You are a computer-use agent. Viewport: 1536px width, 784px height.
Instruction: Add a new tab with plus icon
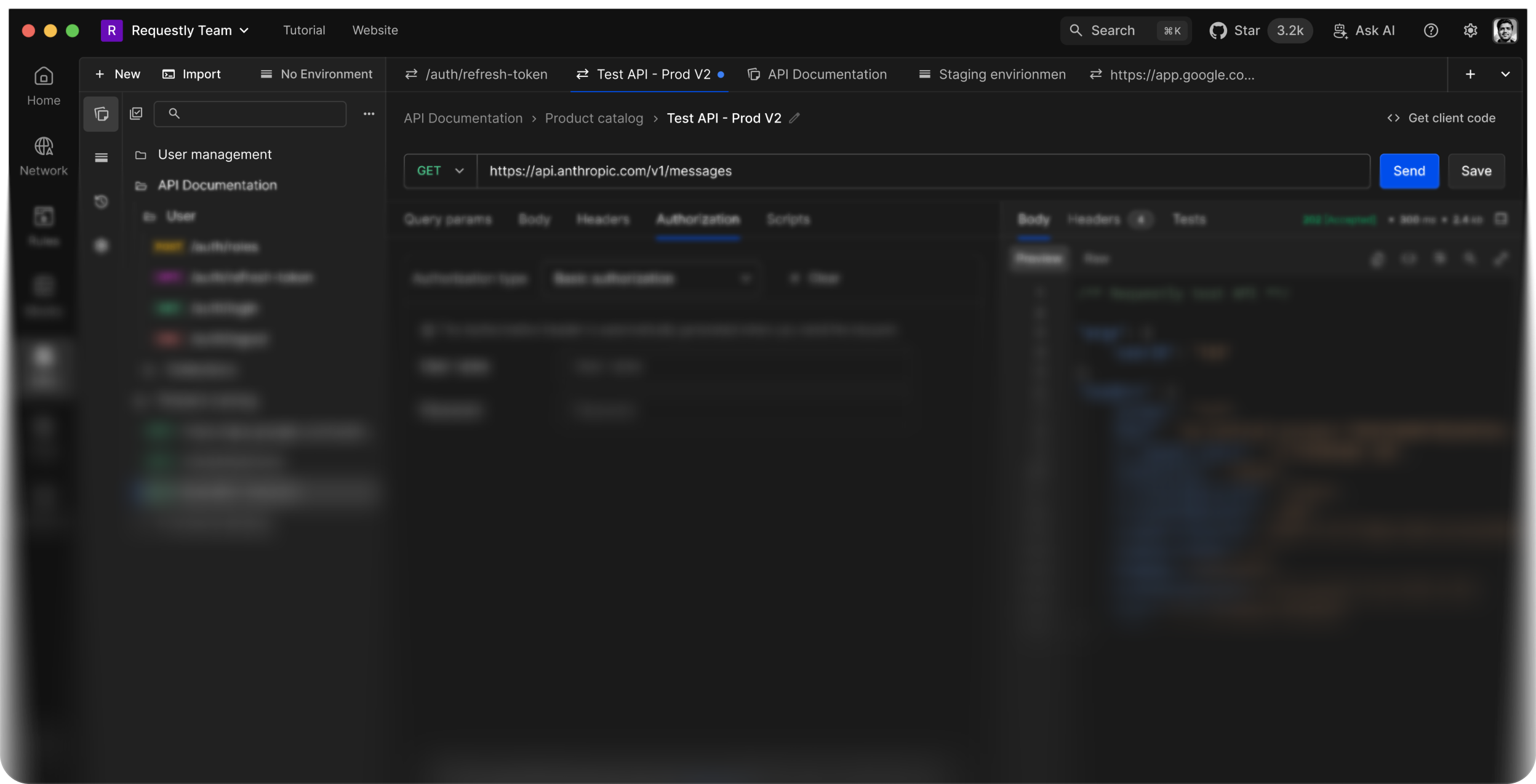pos(1470,74)
